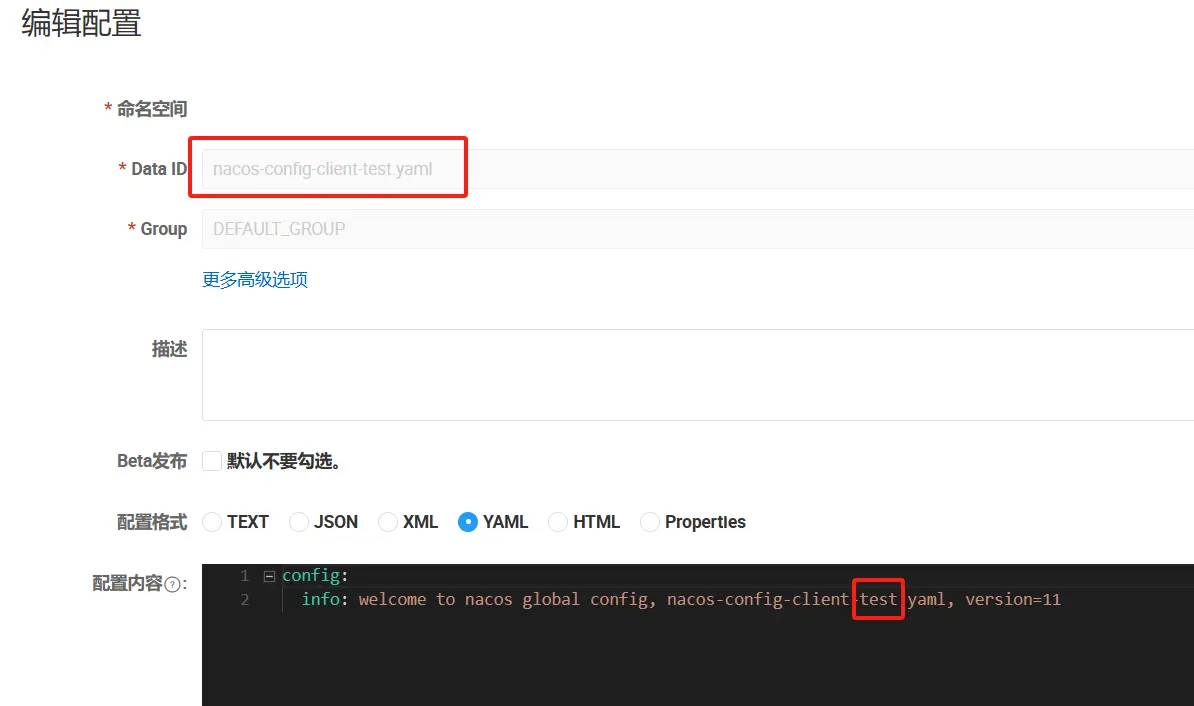Select the YAML format radio button
This screenshot has height=706, width=1194.
pos(468,522)
